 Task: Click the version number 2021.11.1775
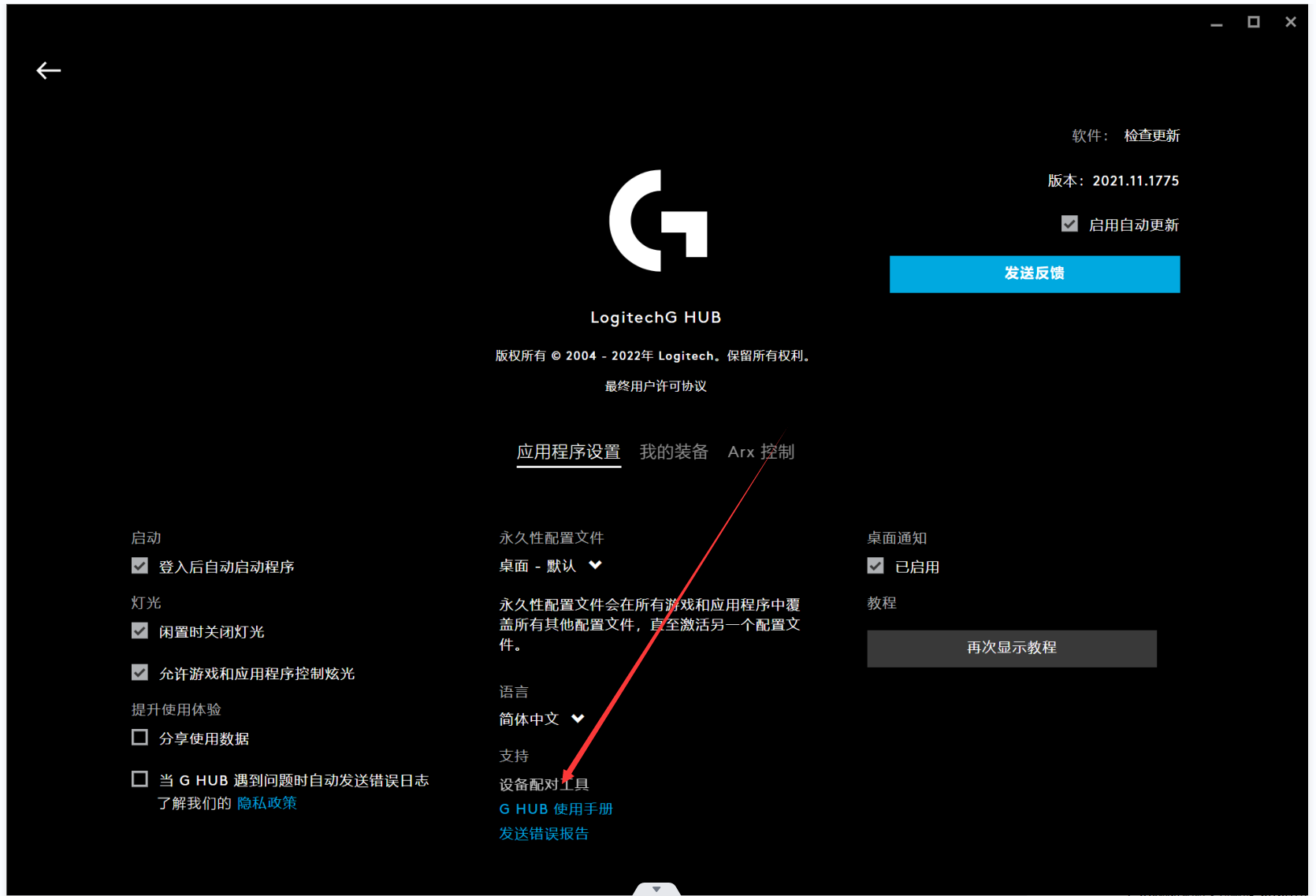[x=1136, y=180]
